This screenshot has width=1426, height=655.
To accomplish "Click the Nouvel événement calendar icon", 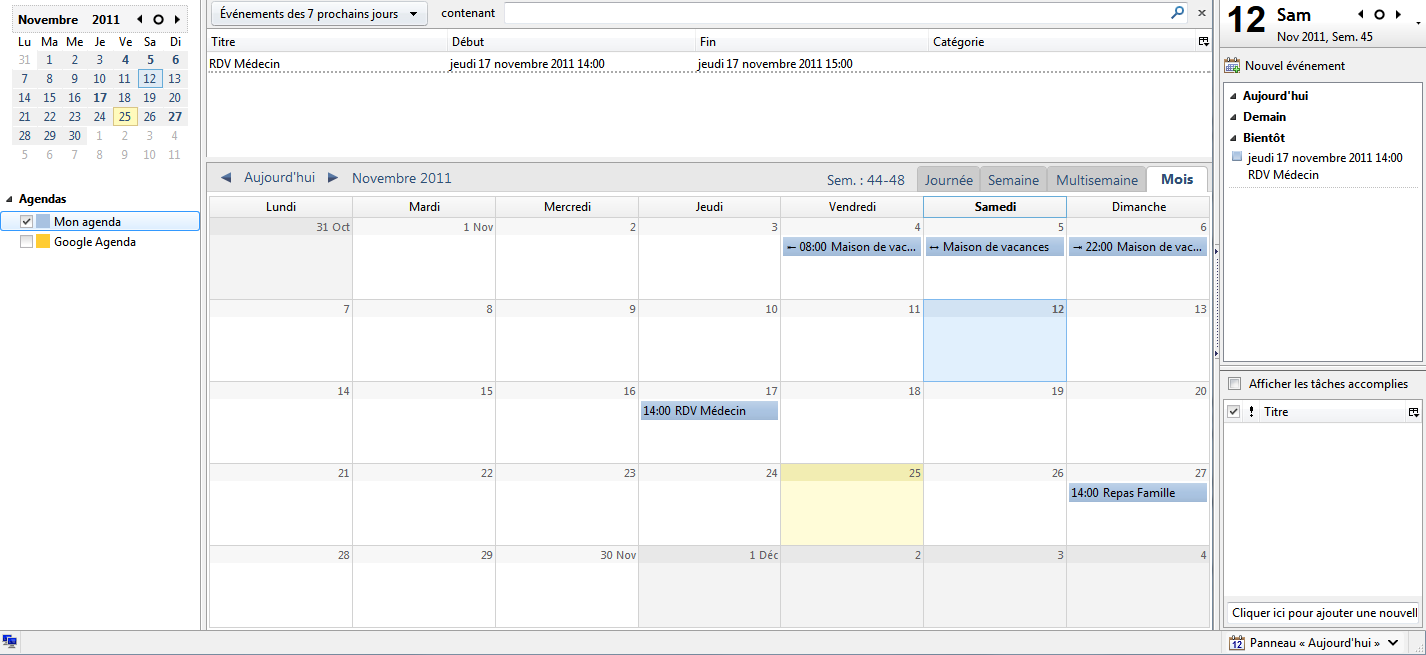I will point(1232,66).
